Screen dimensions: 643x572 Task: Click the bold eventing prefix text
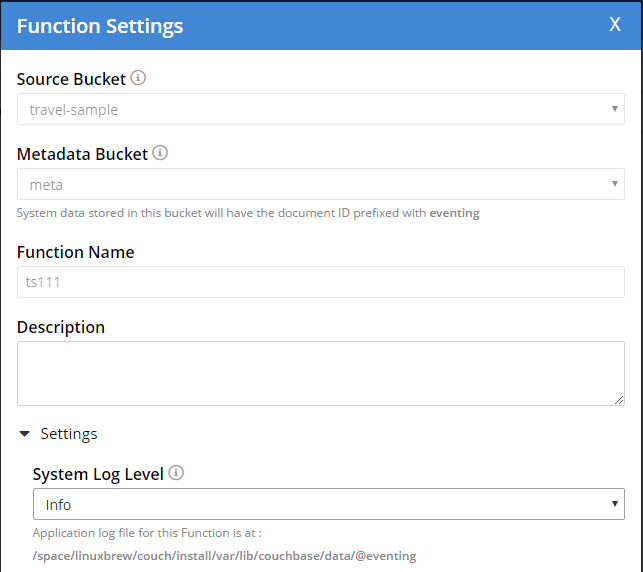[454, 213]
